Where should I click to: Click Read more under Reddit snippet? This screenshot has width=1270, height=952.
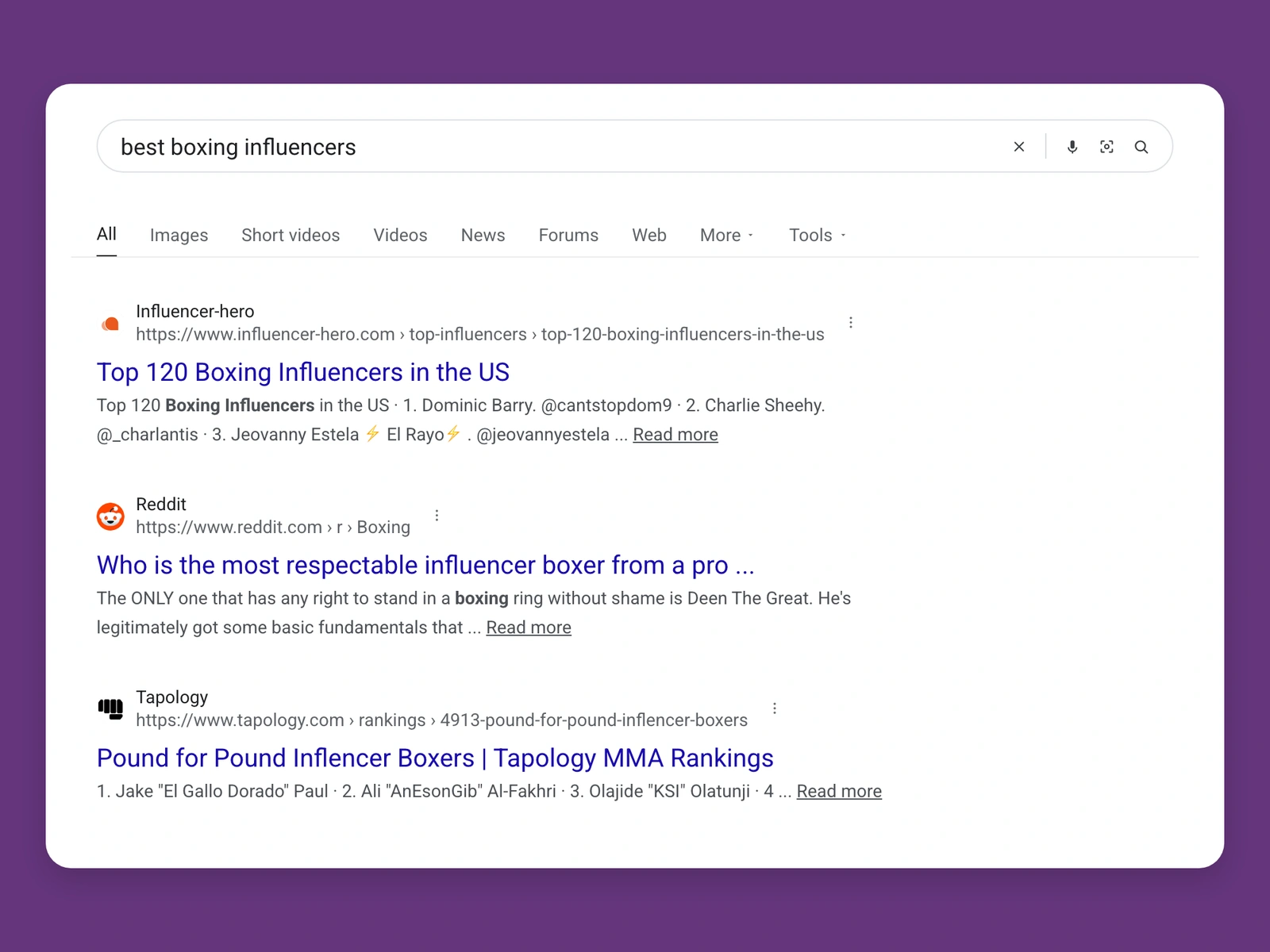(x=529, y=628)
